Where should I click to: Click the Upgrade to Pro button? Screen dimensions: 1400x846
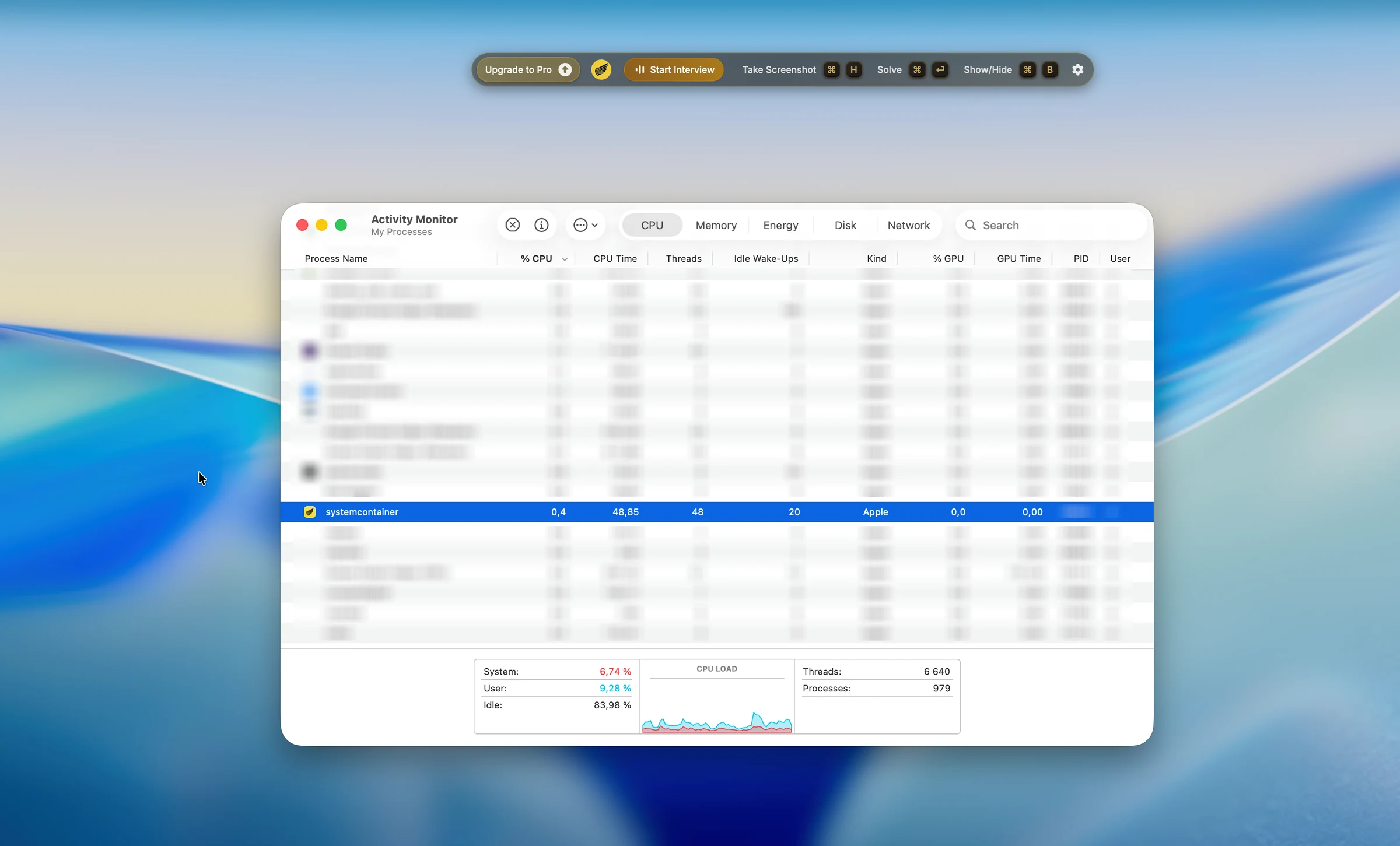coord(528,70)
